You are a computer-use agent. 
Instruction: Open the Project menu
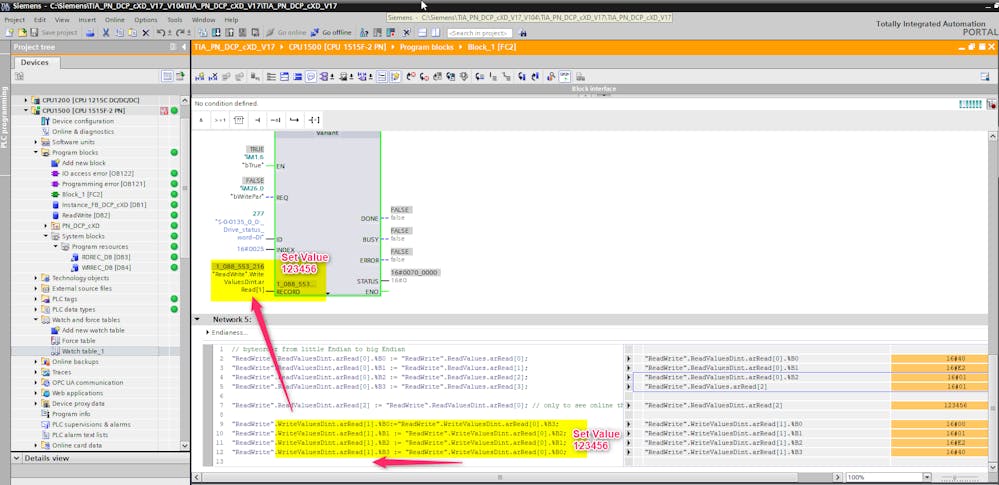tap(15, 20)
